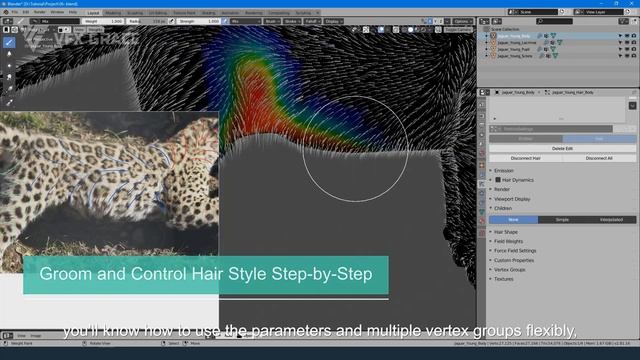Viewport: 640px width, 360px height.
Task: Open the Stroke settings dropdown
Action: click(x=292, y=21)
